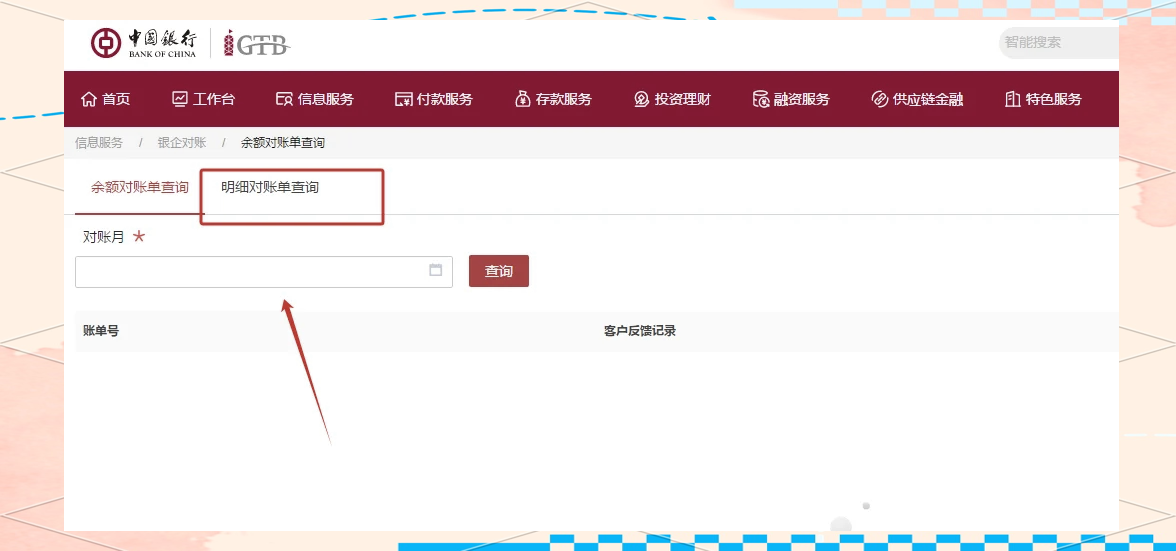Click the 供应链金融 chain icon
Viewport: 1176px width, 551px height.
(x=880, y=99)
